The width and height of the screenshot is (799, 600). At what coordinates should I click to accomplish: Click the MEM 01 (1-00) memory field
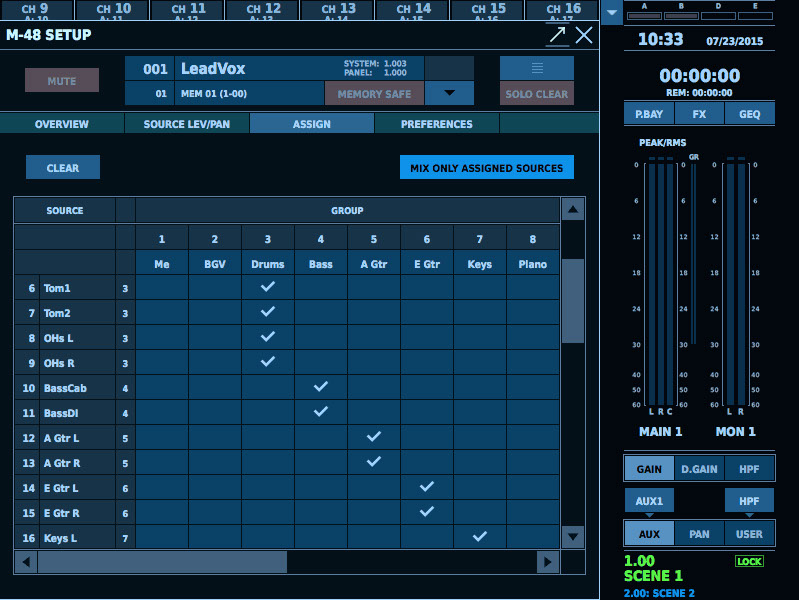(x=249, y=94)
